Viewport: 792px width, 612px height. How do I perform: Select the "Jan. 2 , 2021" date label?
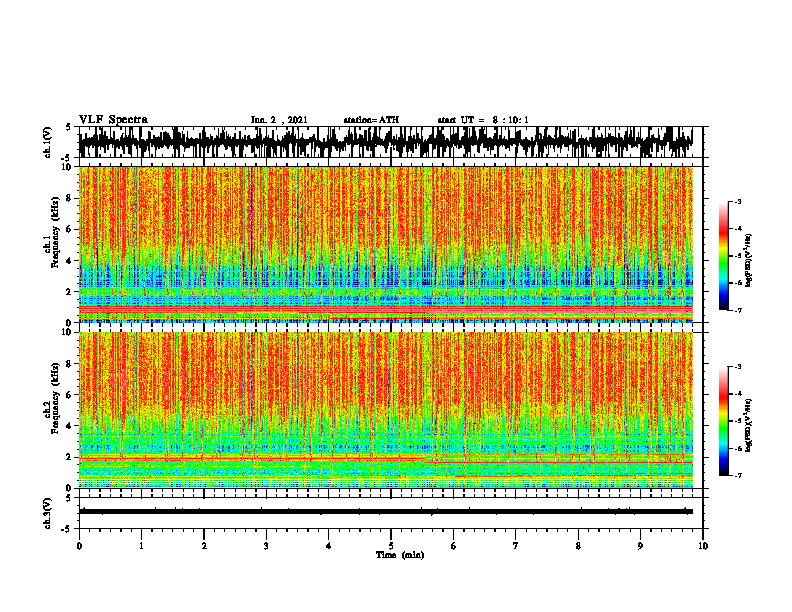(x=279, y=120)
